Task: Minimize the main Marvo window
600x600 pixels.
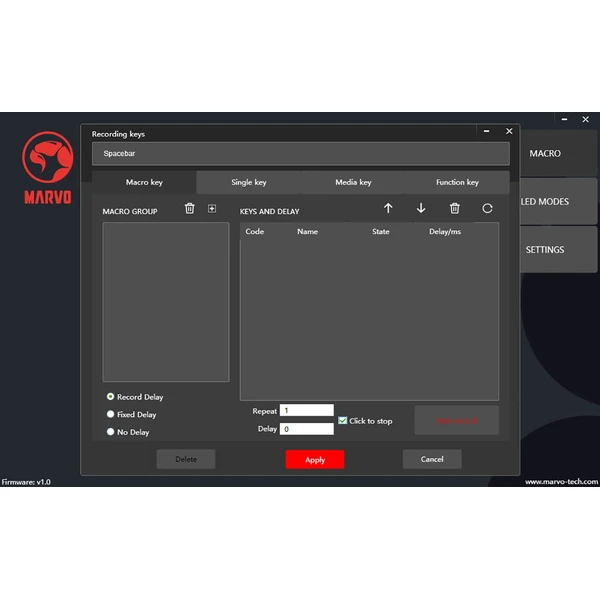Action: point(564,119)
